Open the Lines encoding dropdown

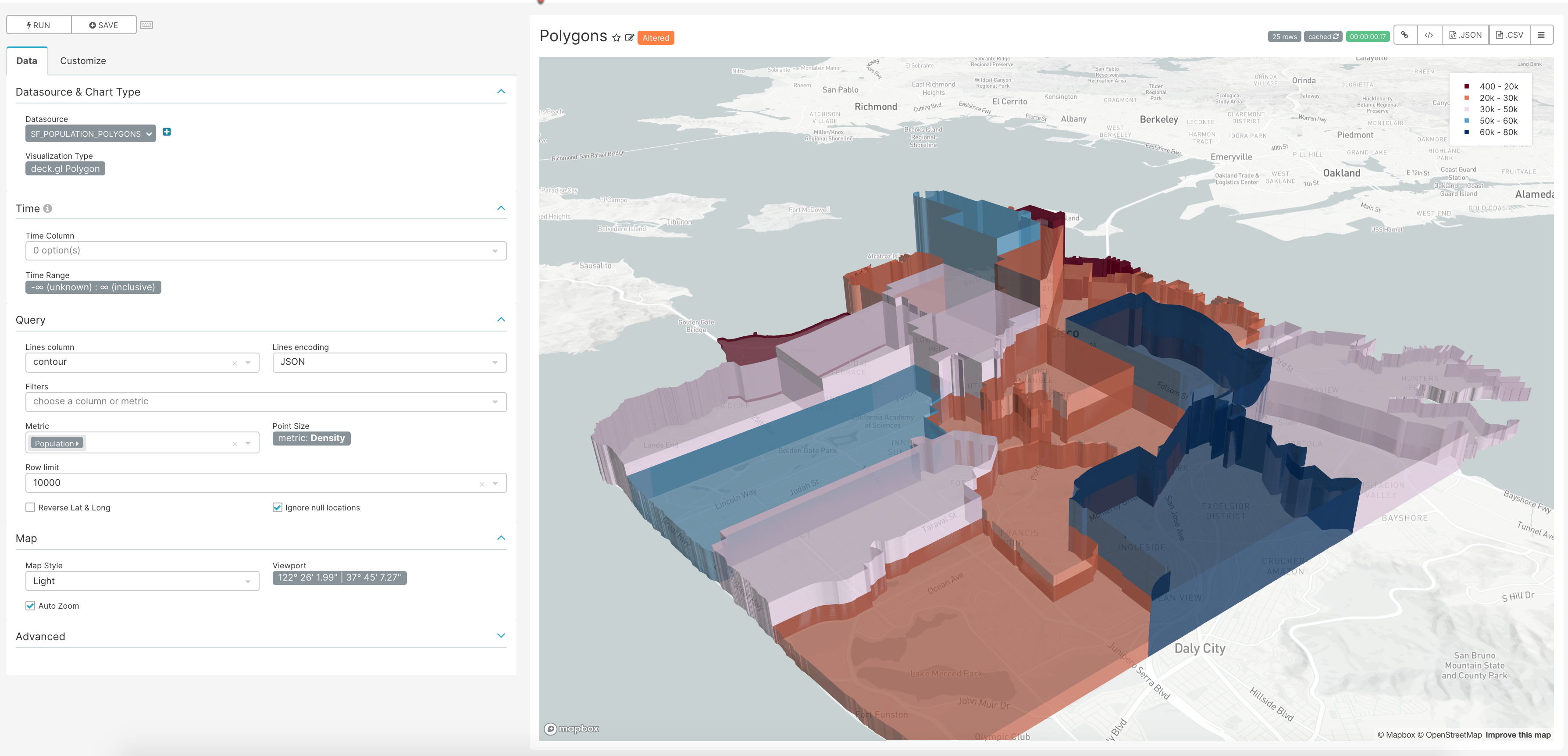(388, 362)
